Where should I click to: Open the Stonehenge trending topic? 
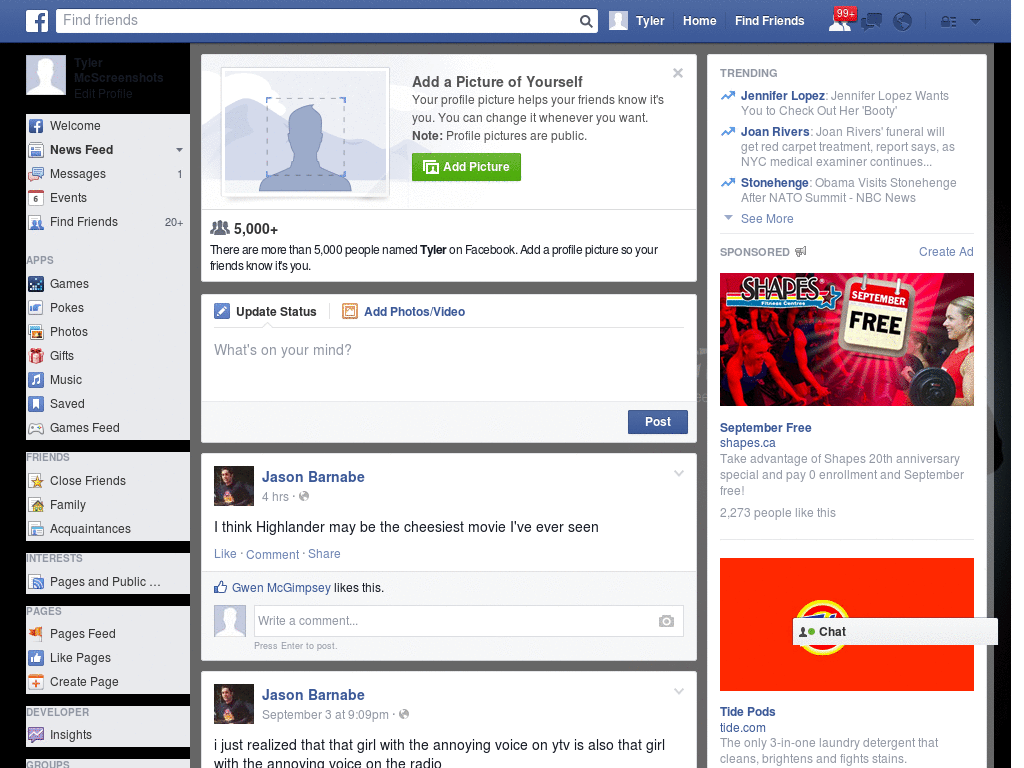[775, 183]
